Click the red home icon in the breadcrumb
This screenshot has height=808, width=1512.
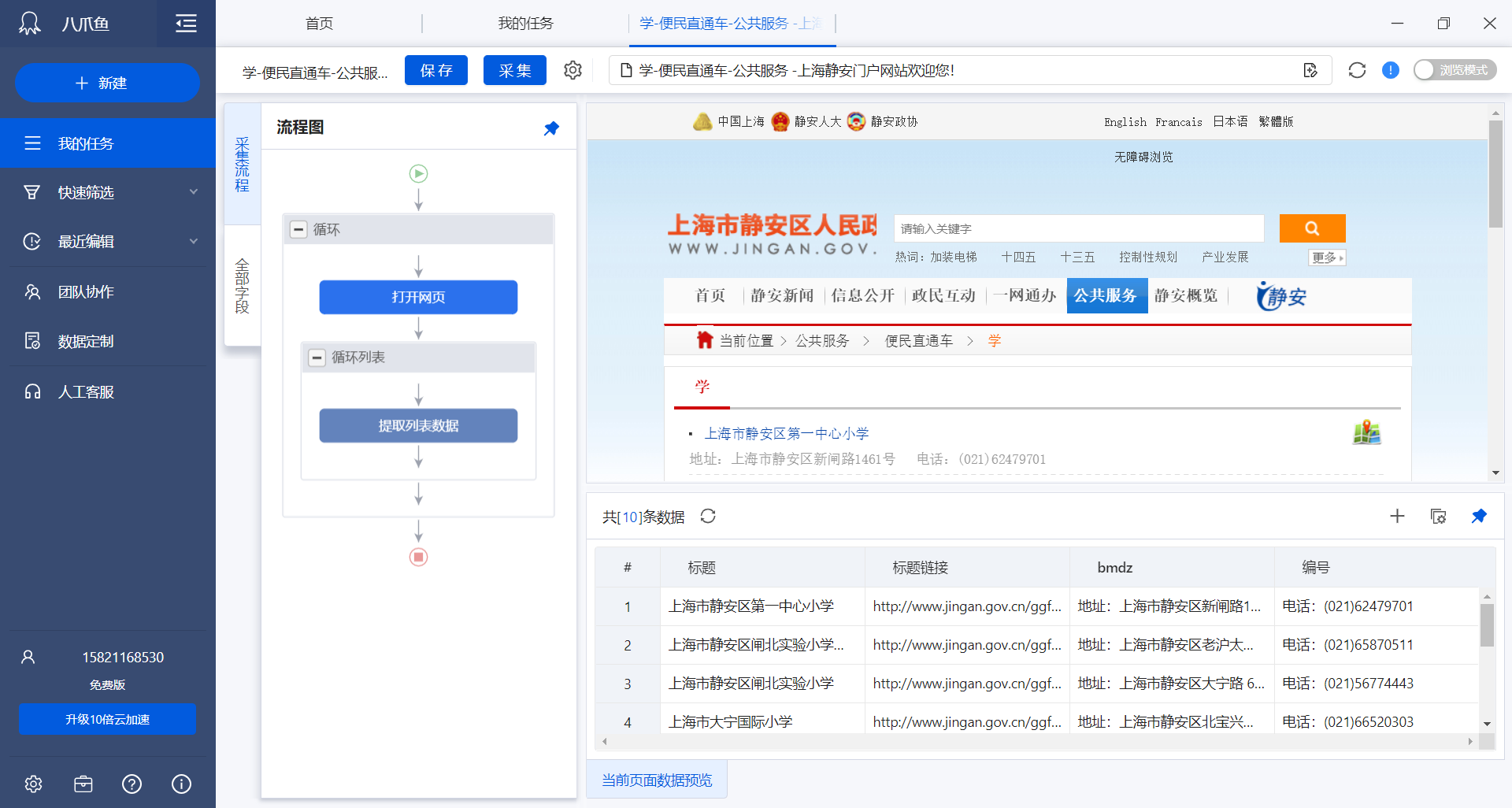[x=704, y=339]
